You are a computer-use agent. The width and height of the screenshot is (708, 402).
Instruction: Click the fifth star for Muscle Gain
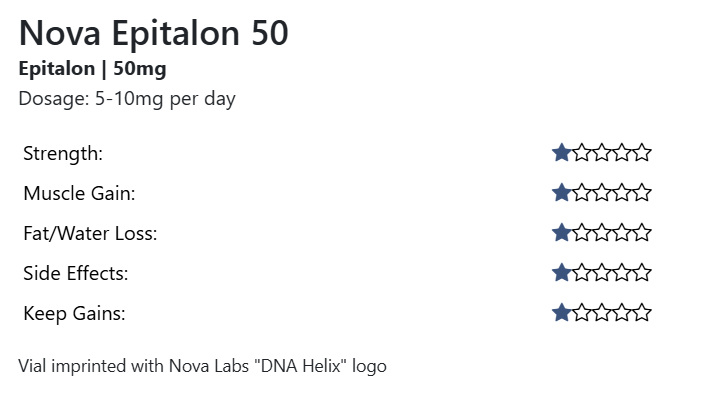pos(642,193)
